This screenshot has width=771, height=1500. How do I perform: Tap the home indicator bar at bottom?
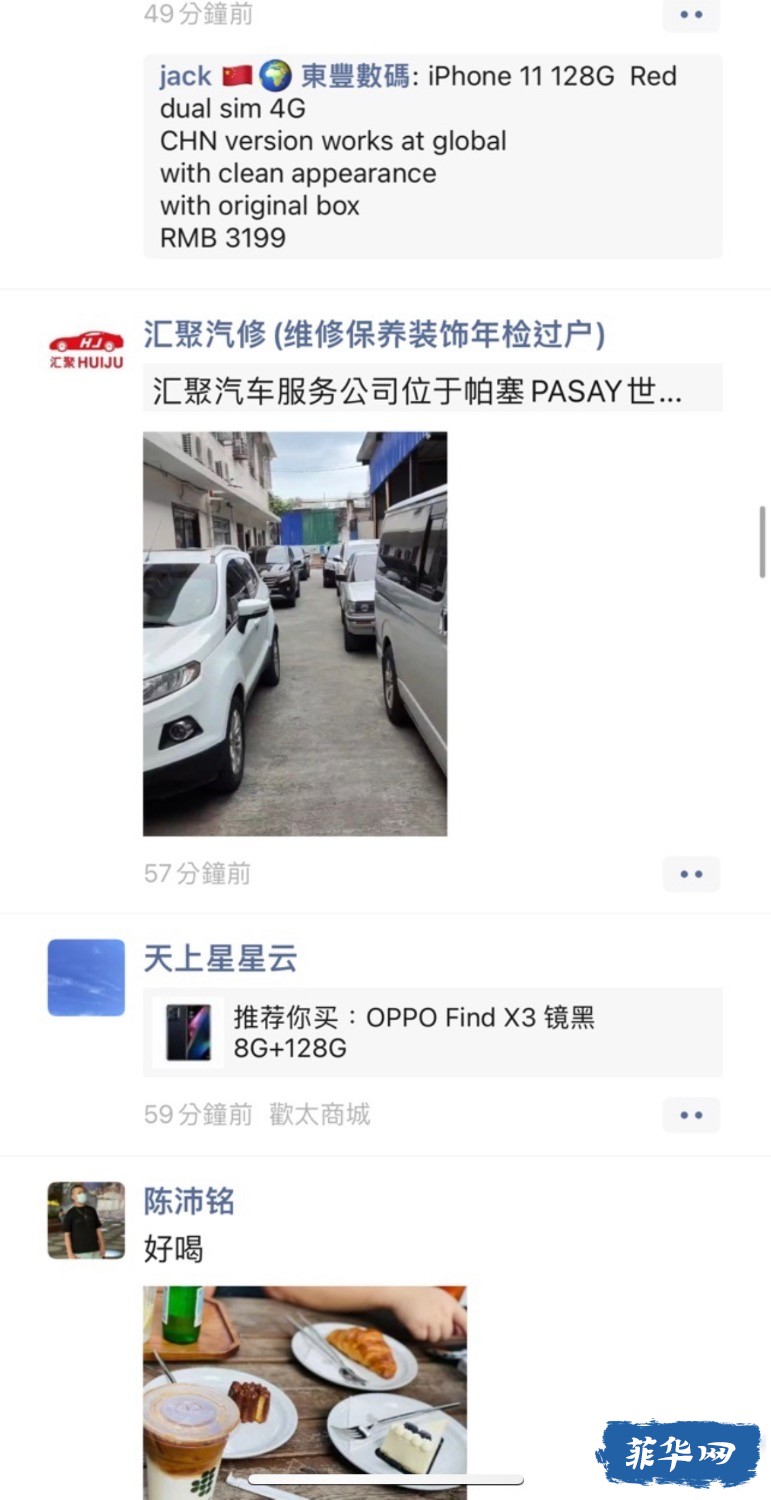click(386, 1480)
